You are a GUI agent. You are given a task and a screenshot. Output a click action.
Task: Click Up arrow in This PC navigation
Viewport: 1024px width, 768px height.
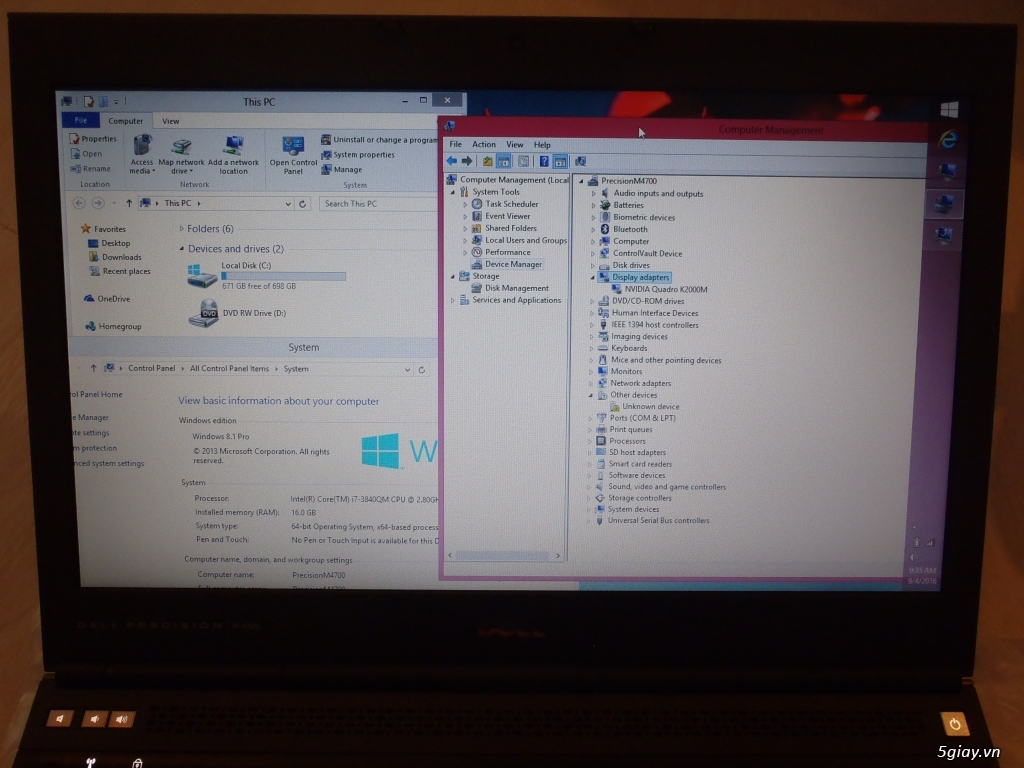[129, 203]
